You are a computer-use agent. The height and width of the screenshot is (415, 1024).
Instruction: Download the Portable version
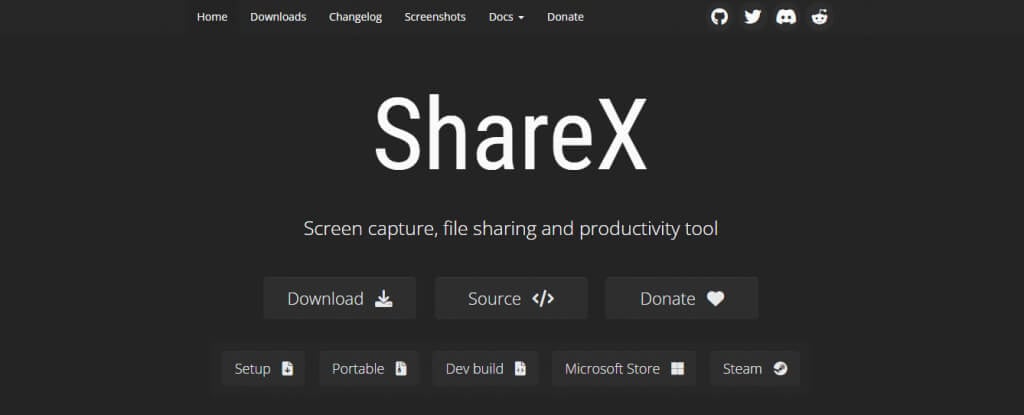tap(369, 369)
